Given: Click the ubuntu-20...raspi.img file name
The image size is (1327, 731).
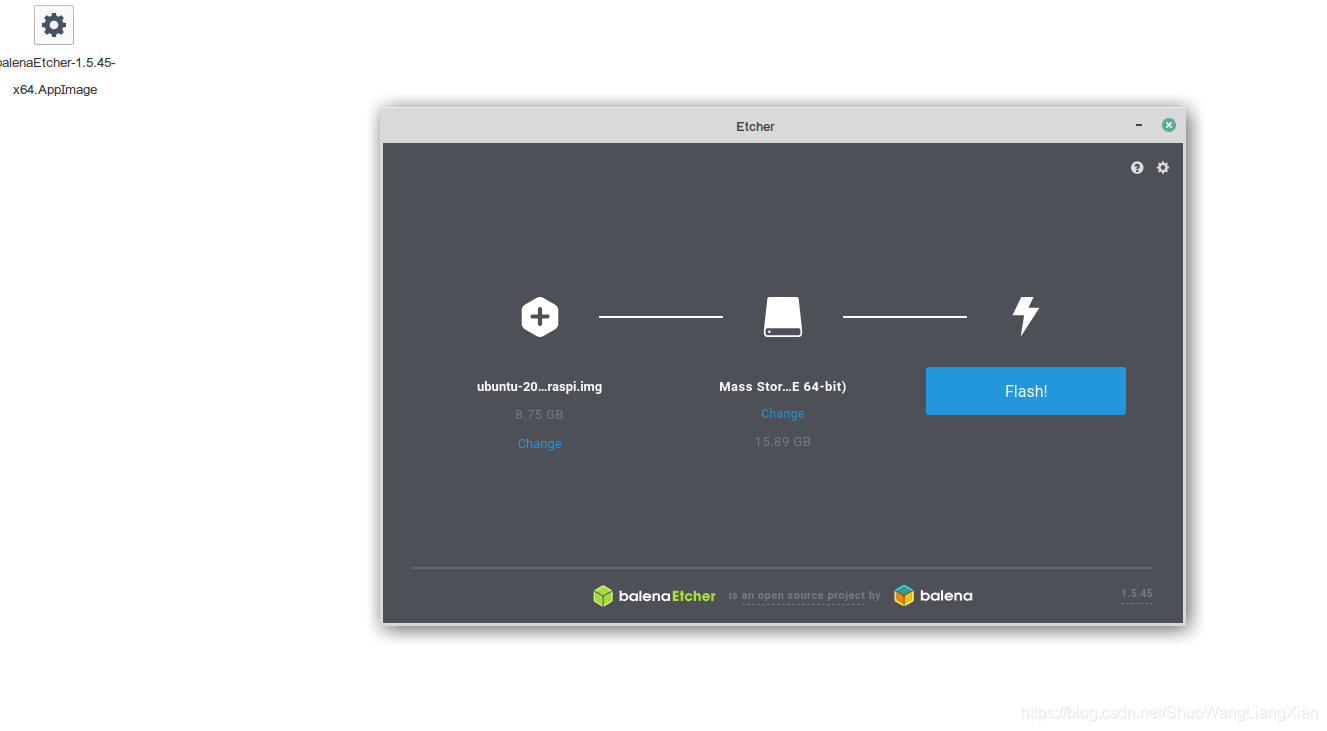Looking at the screenshot, I should [540, 386].
